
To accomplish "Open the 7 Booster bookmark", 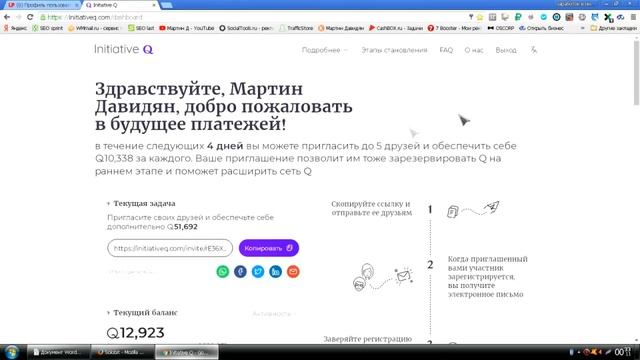I will coord(454,28).
